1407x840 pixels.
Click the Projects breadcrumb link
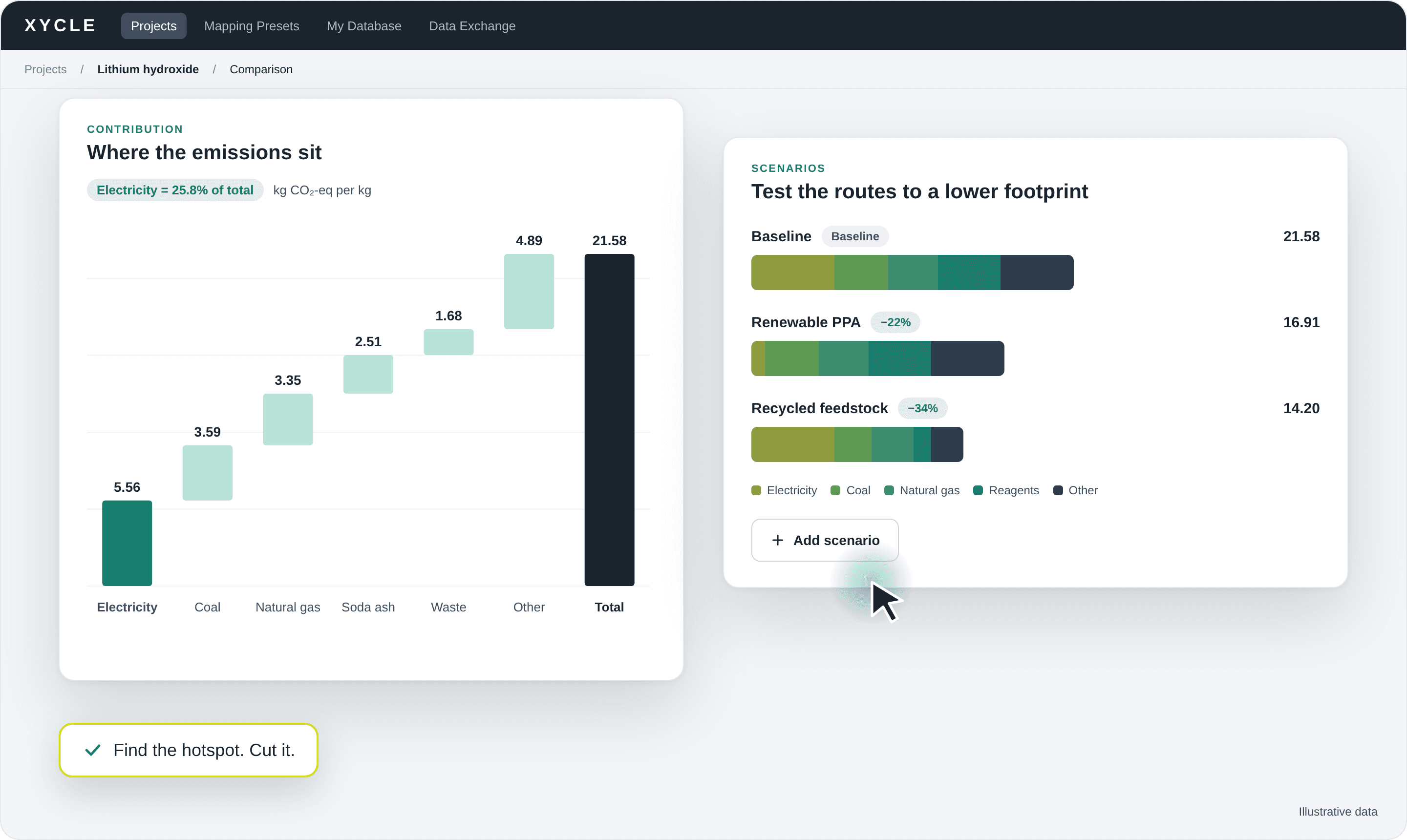coord(45,69)
